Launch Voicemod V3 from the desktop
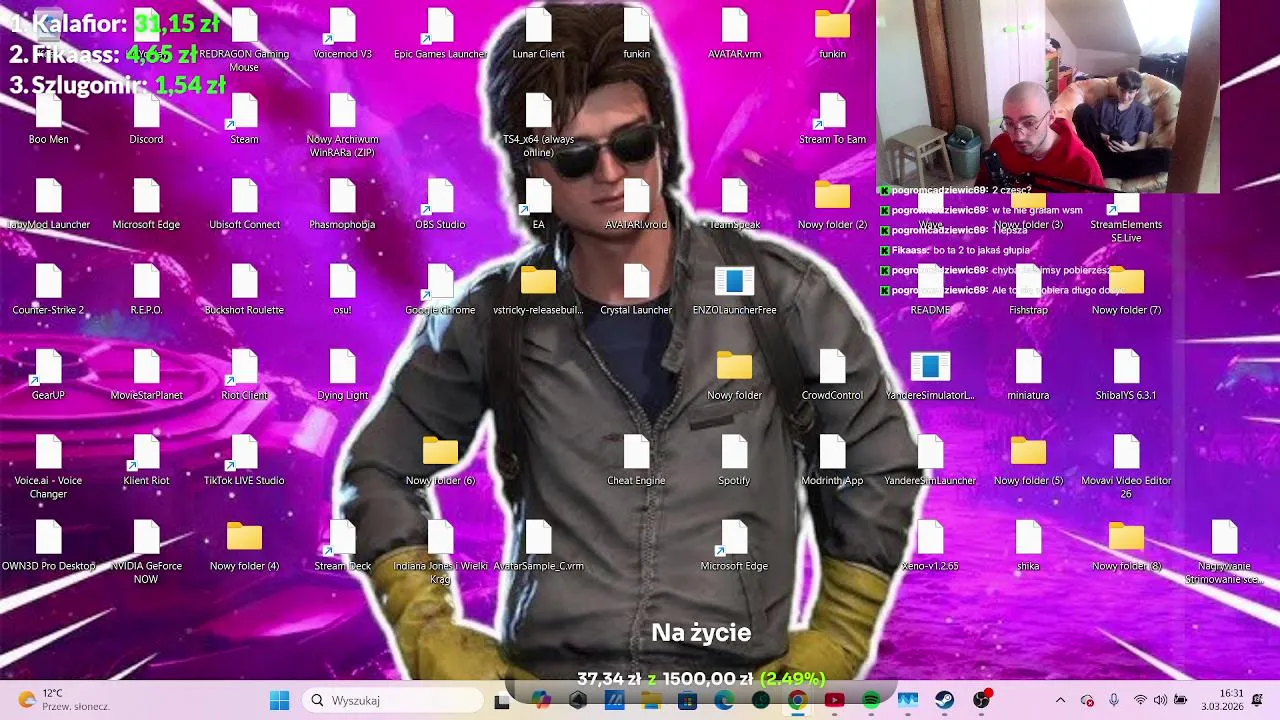Image resolution: width=1280 pixels, height=720 pixels. pos(342,34)
